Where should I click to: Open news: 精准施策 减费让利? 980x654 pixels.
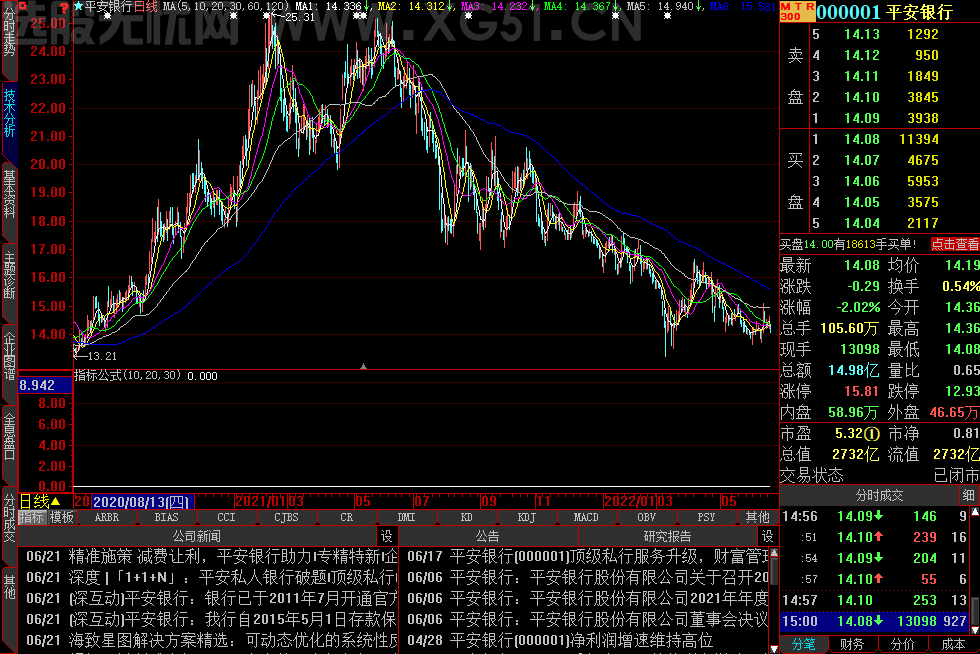[x=211, y=556]
